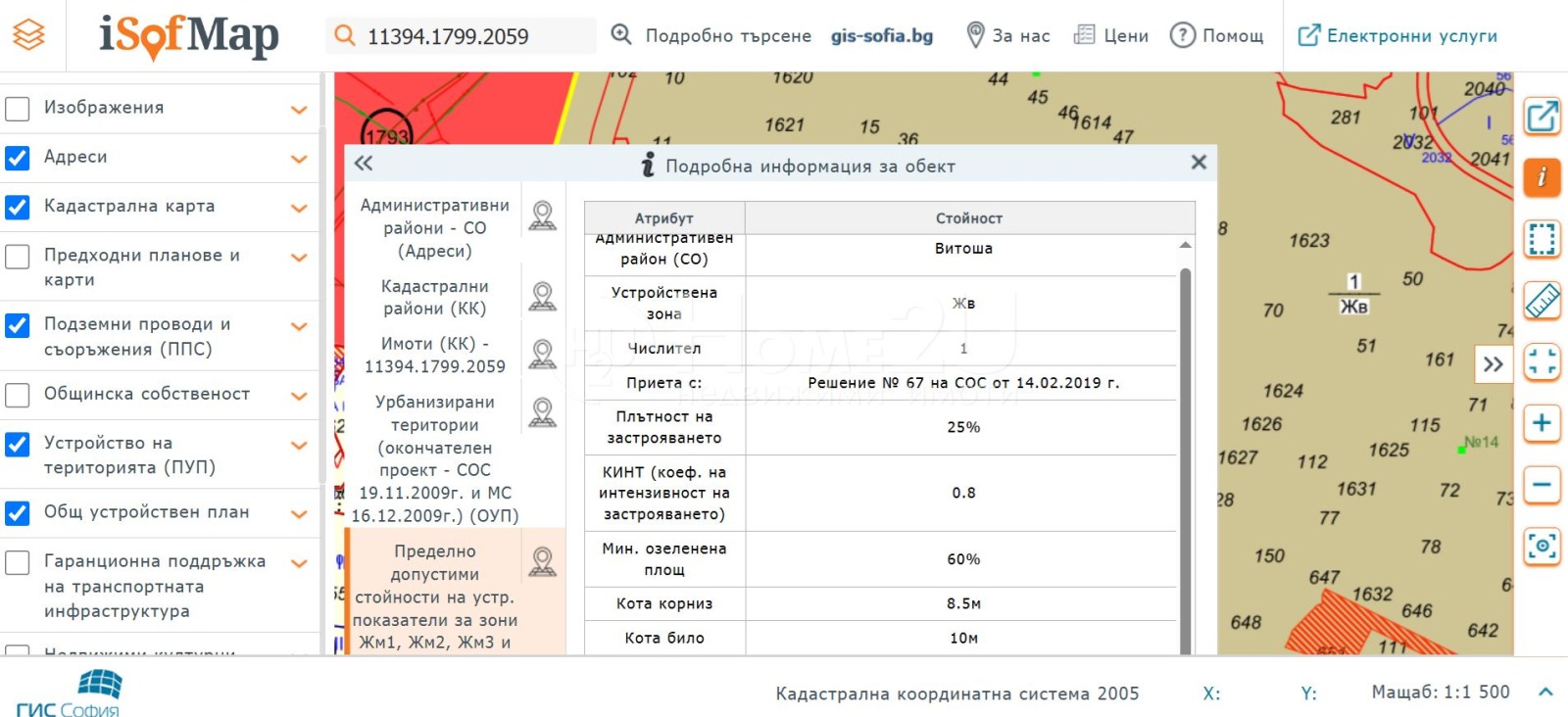The width and height of the screenshot is (1568, 717).
Task: Open Електронни услуги link
Action: [1397, 36]
